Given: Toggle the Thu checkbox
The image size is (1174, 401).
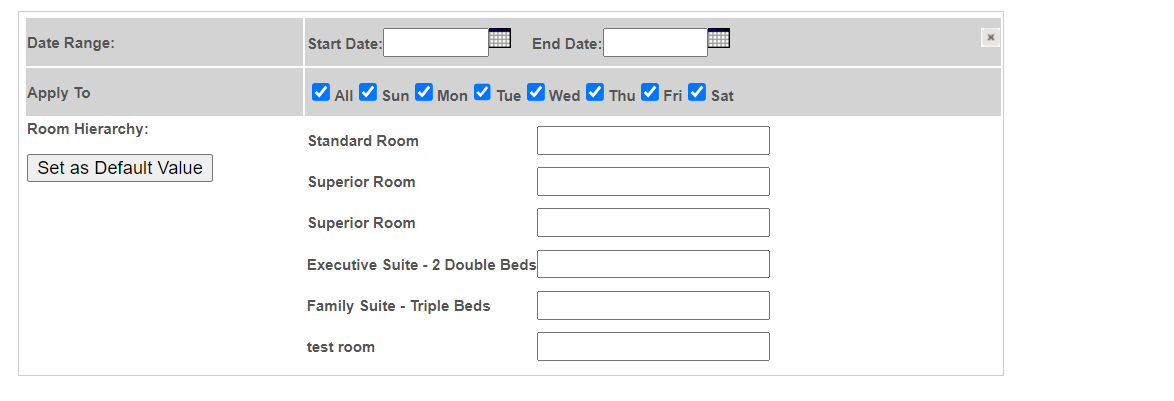Looking at the screenshot, I should point(595,92).
